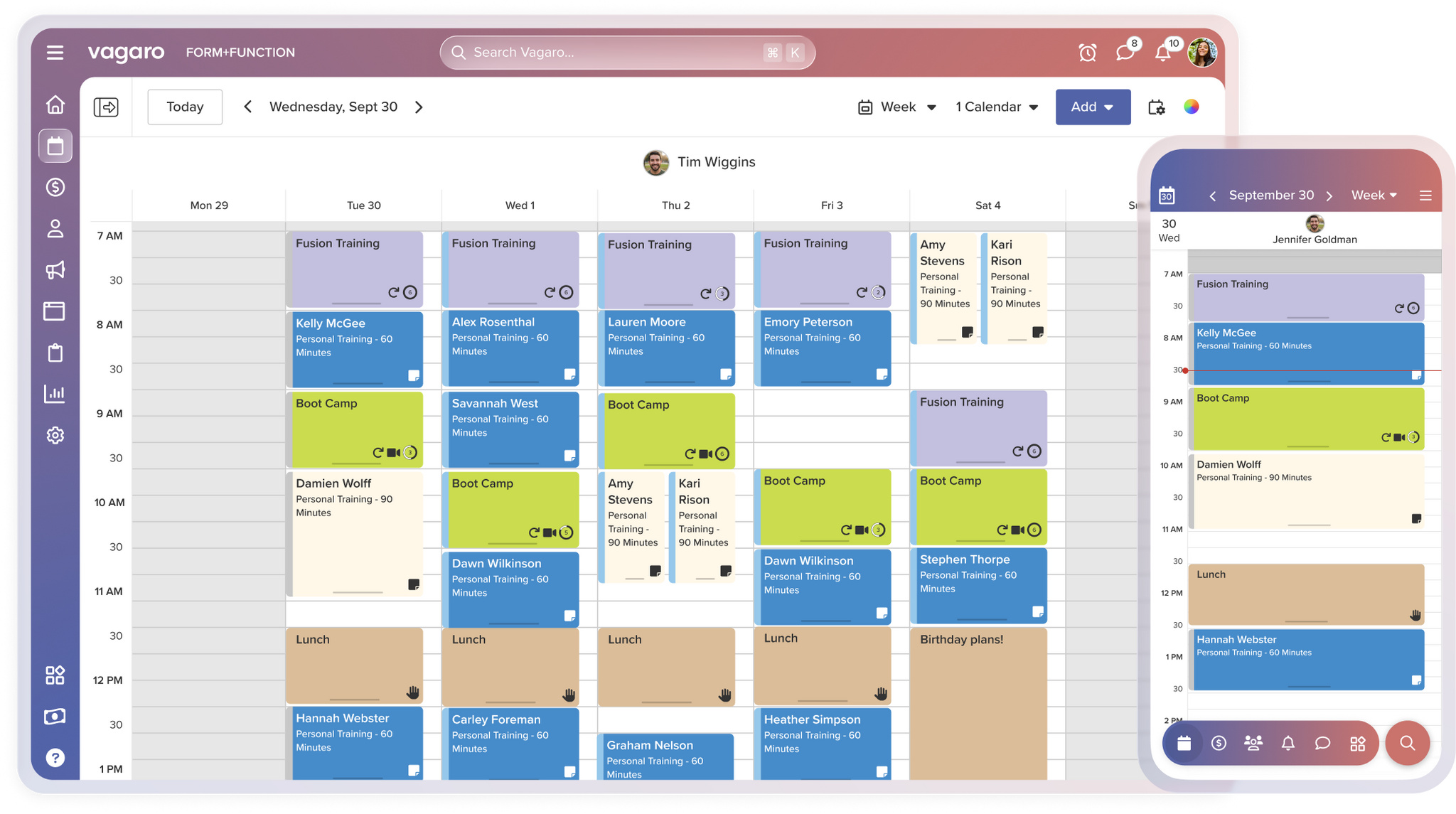
Task: Open the Add dropdown button
Action: pyautogui.click(x=1093, y=107)
